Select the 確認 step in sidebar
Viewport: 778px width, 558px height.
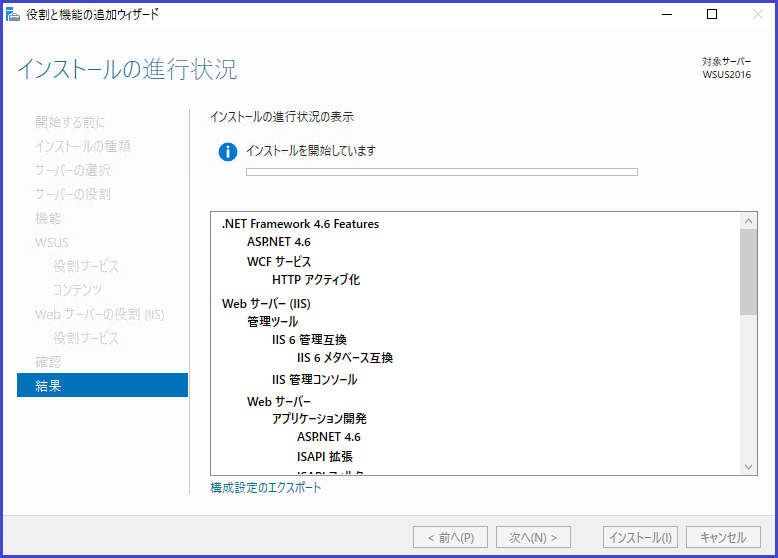click(48, 362)
